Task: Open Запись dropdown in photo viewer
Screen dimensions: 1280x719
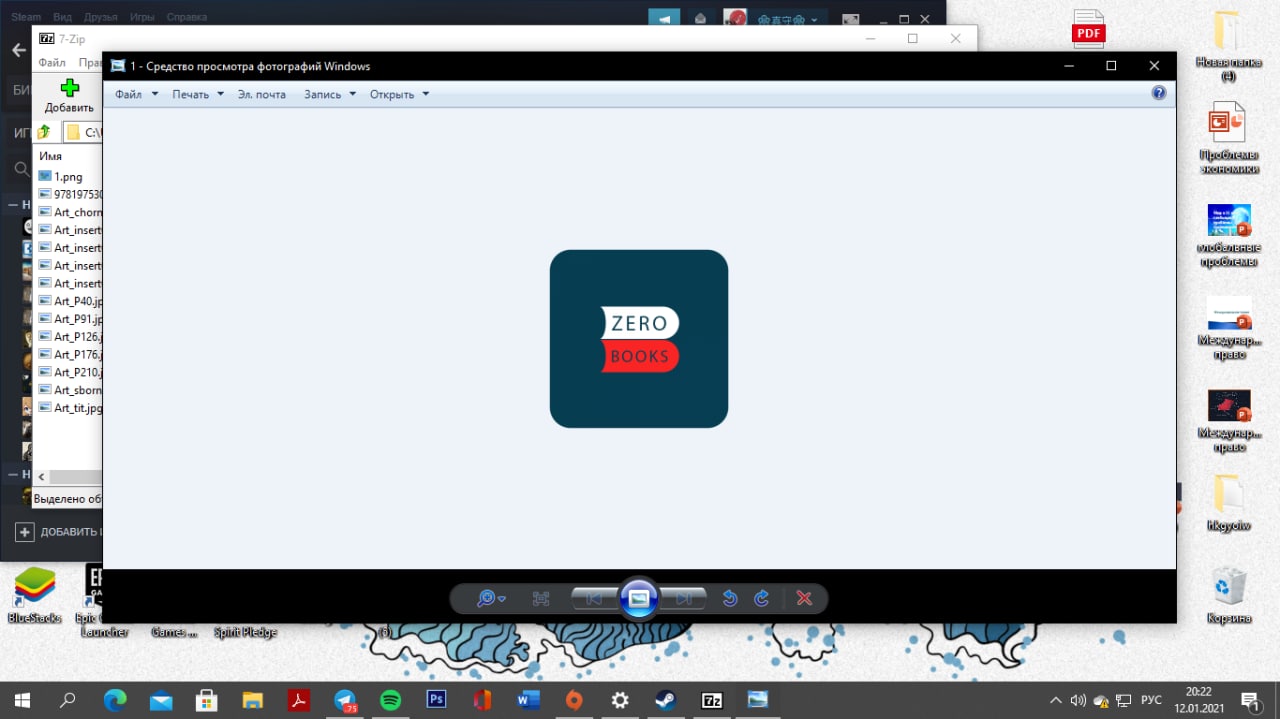Action: pyautogui.click(x=330, y=94)
